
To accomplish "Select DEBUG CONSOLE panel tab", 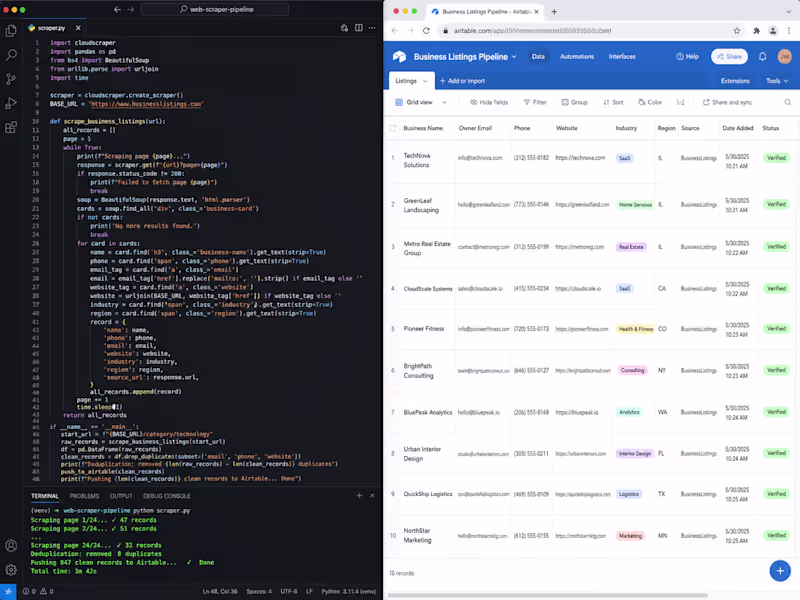I will (x=167, y=496).
